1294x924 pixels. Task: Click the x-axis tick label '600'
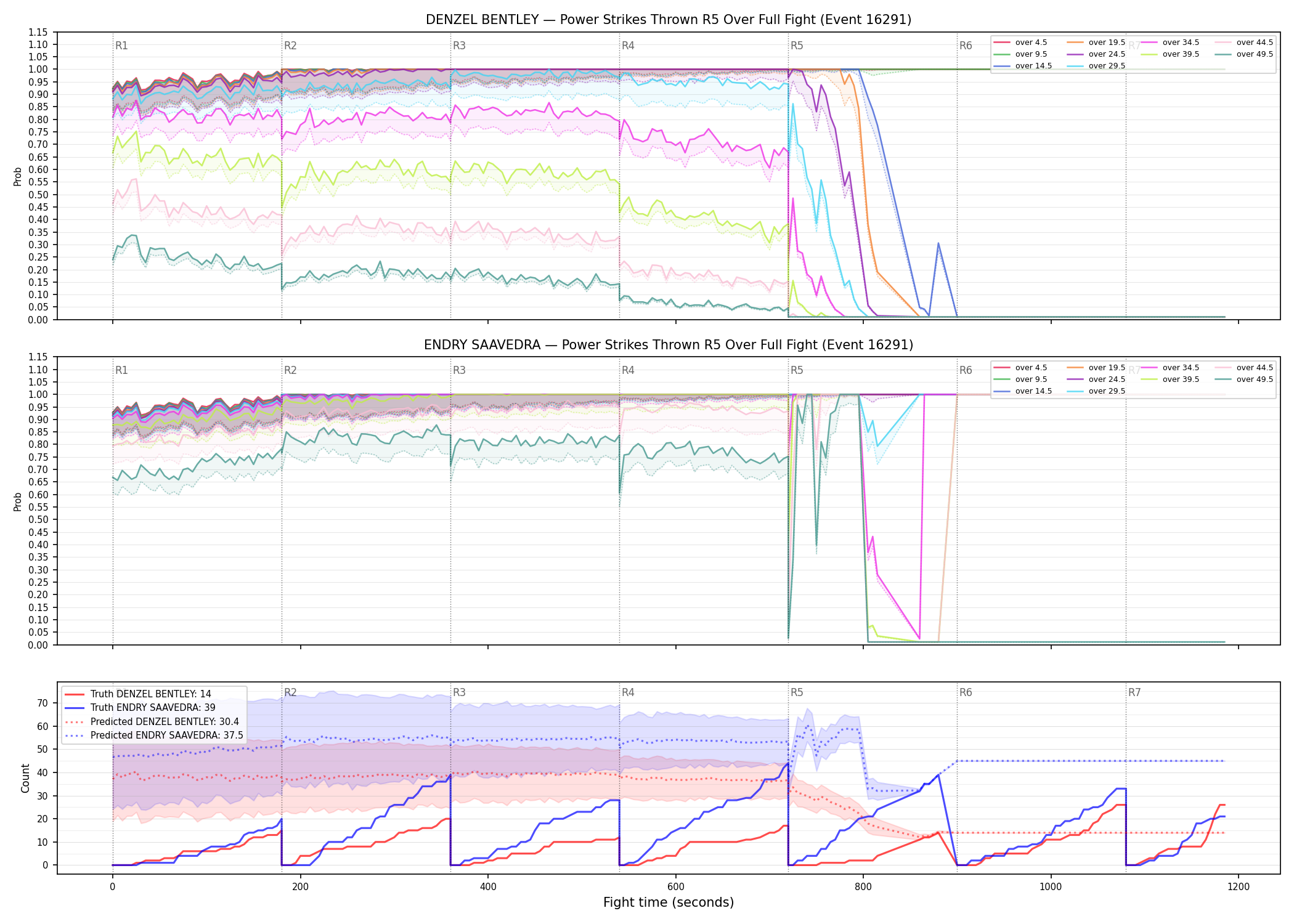(676, 887)
